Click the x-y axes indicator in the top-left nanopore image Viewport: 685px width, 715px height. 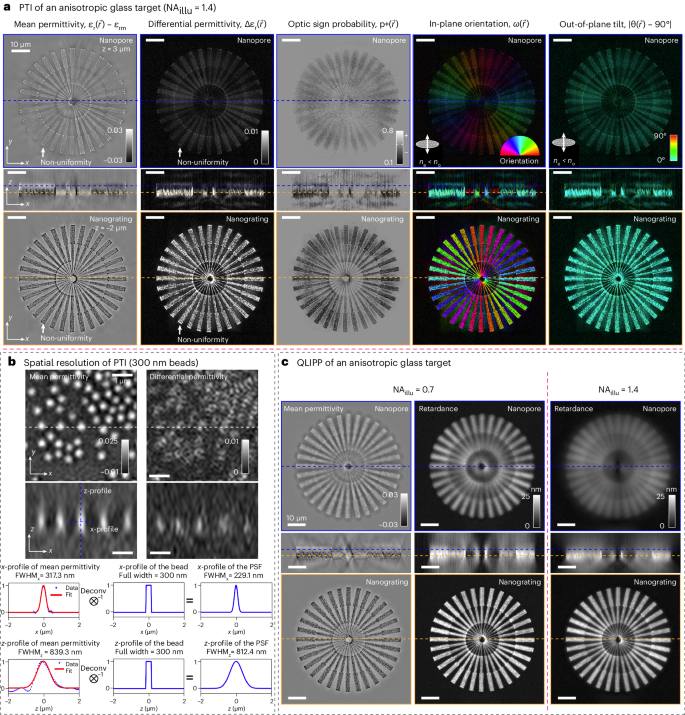click(x=15, y=153)
